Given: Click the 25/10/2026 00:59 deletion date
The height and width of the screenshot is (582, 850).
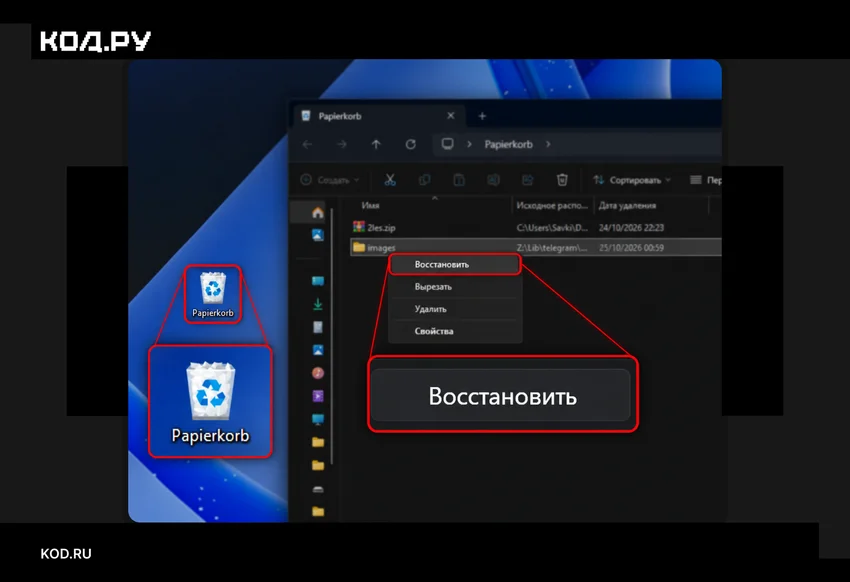Looking at the screenshot, I should click(x=631, y=248).
